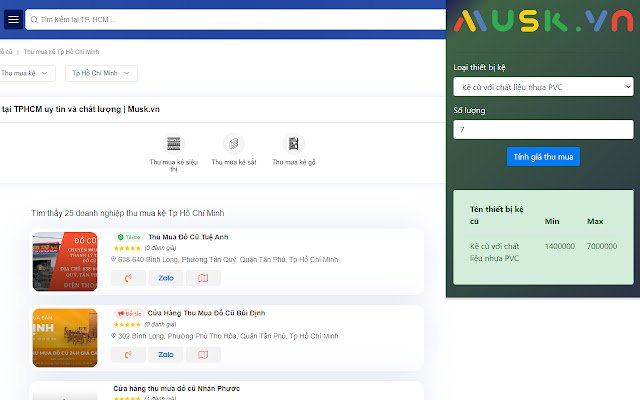Click Zalo button for Tuệ Anh listing
Image resolution: width=640 pixels, height=400 pixels.
pyautogui.click(x=166, y=278)
